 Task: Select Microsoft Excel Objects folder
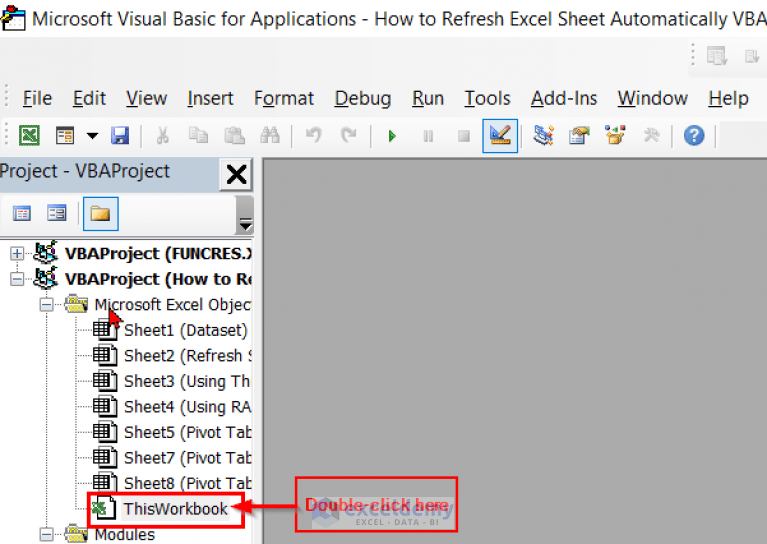click(x=173, y=305)
